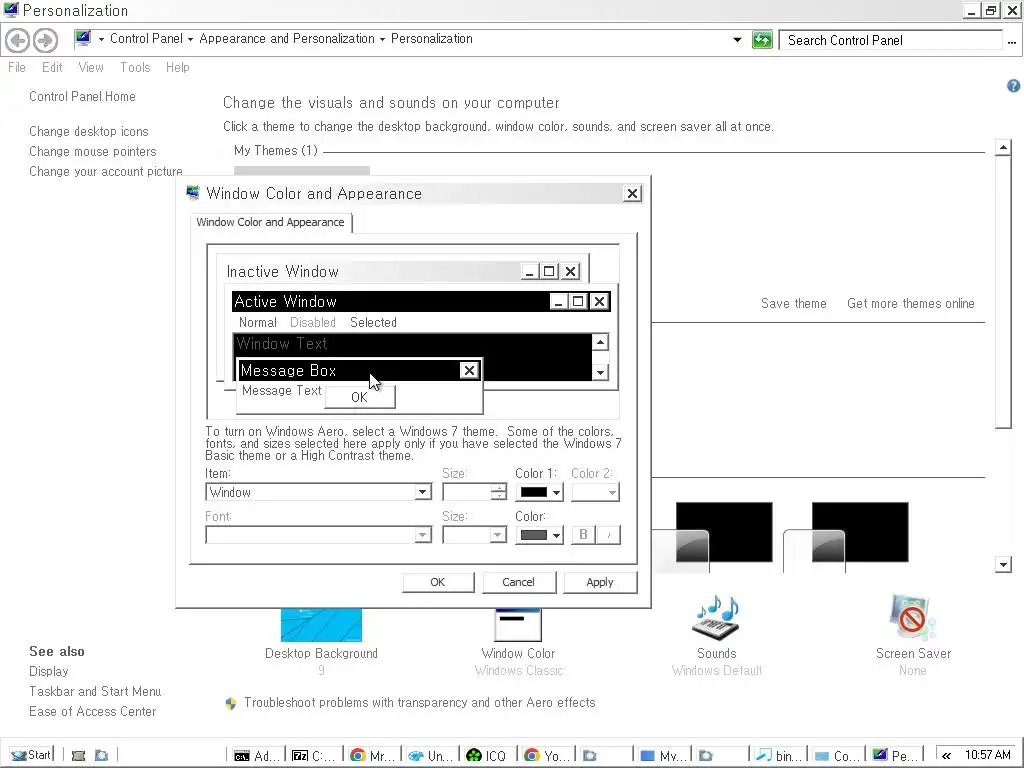
Task: Click the quick launch show desktop icon
Action: (x=78, y=756)
